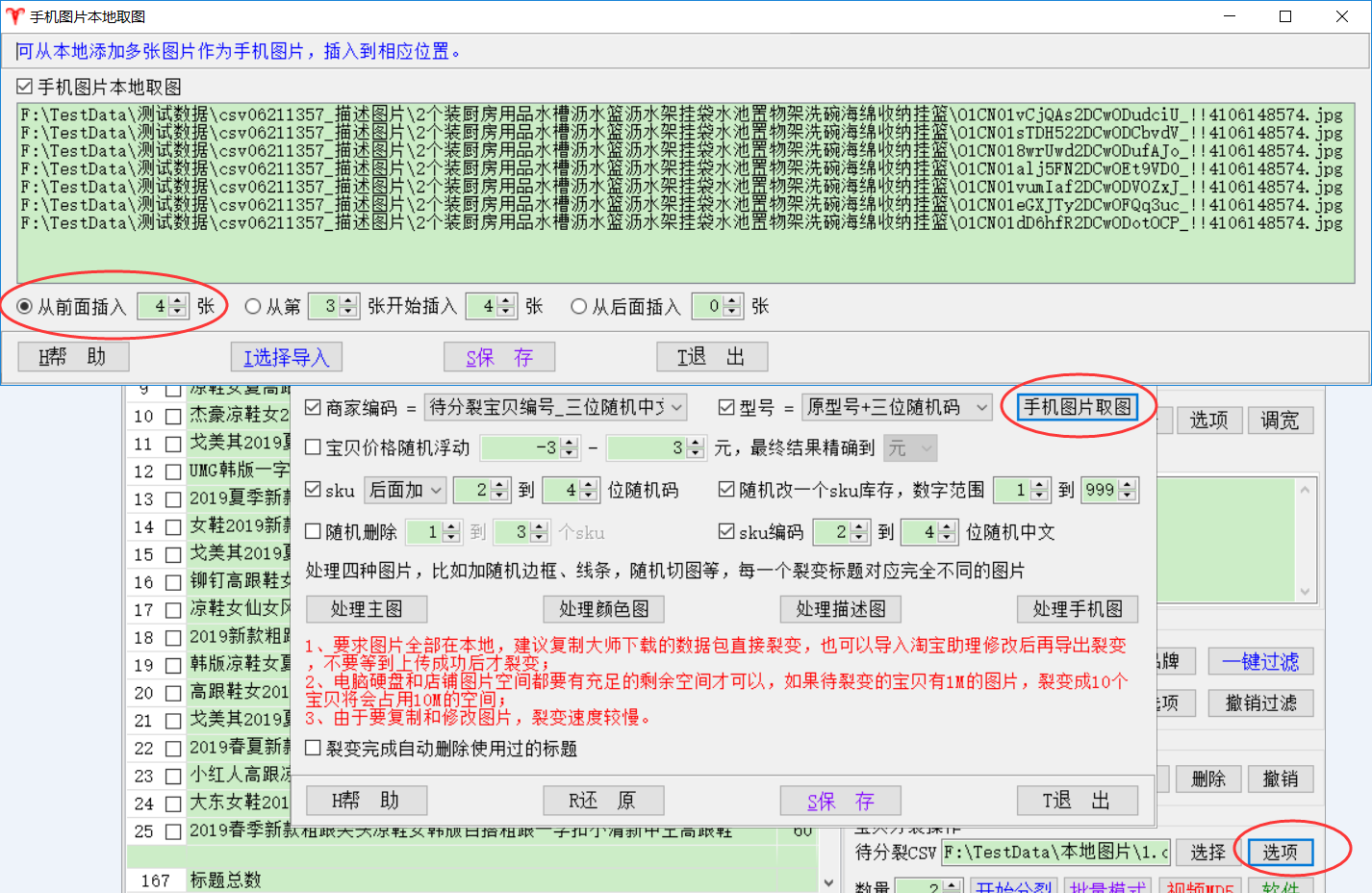Uncheck 手机图片本地取图 checkbox
Image resolution: width=1372 pixels, height=893 pixels.
25,87
